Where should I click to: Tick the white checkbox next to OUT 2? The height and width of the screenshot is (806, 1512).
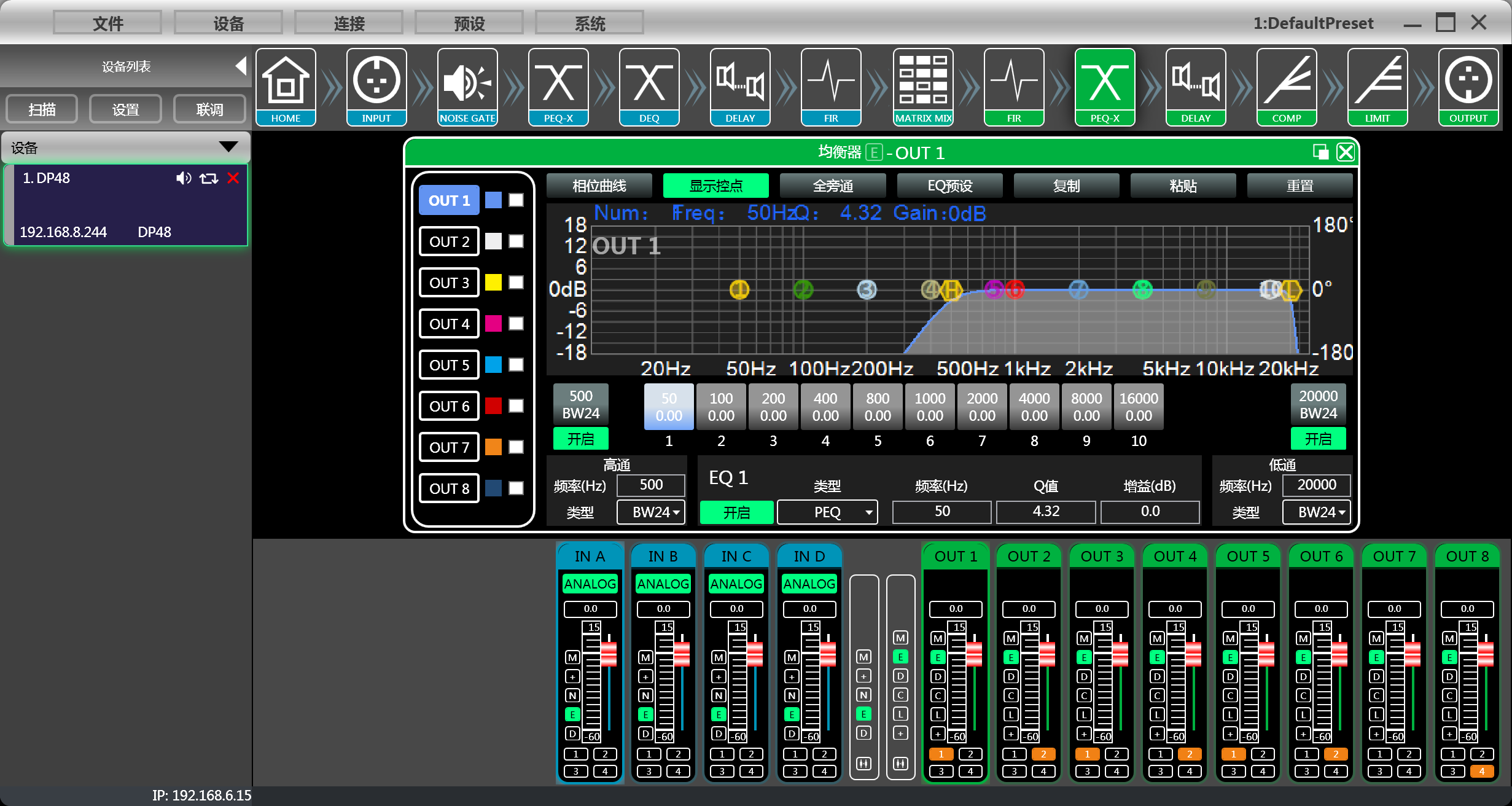point(516,241)
